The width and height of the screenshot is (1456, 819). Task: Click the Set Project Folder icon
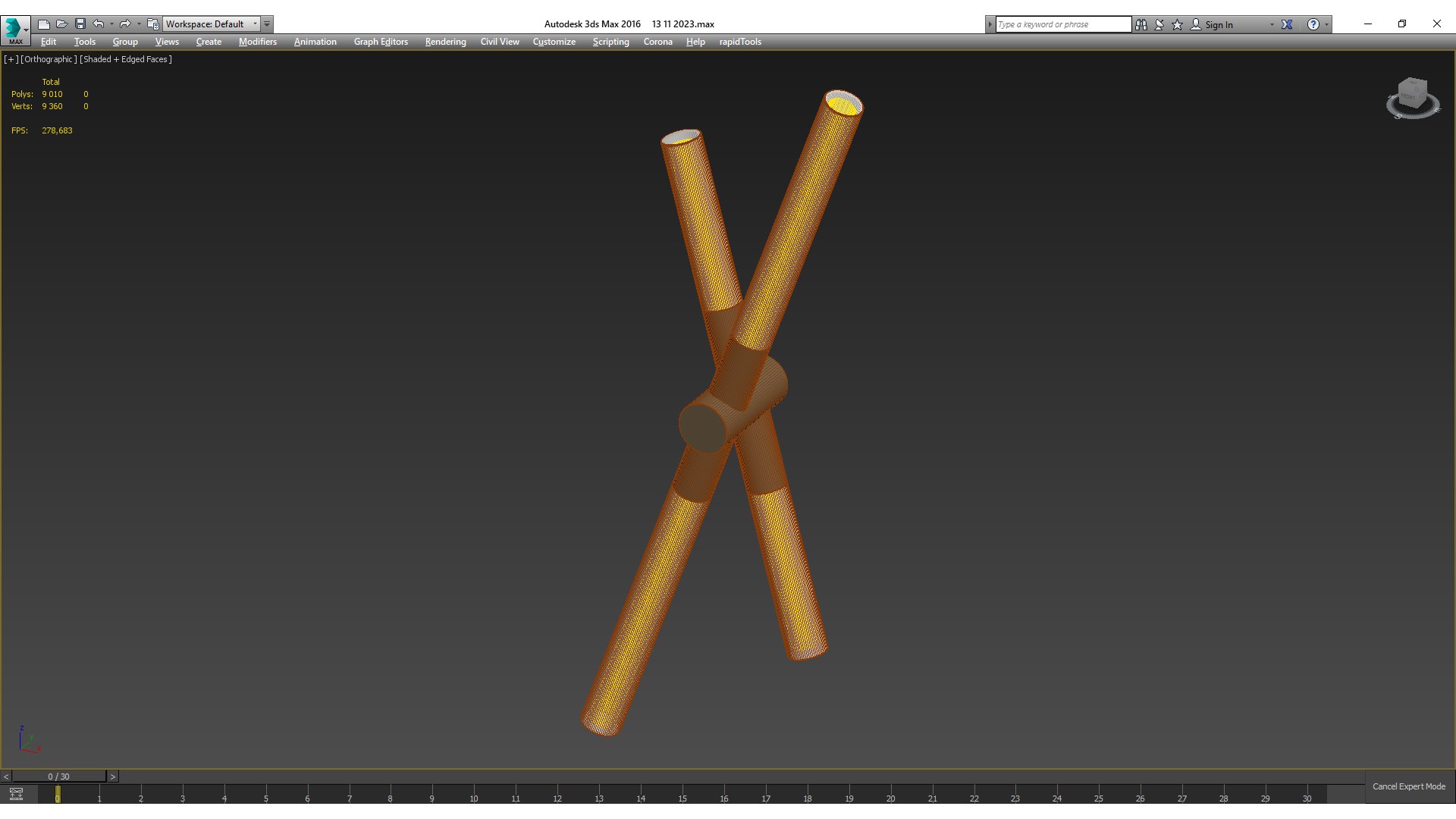pos(153,24)
